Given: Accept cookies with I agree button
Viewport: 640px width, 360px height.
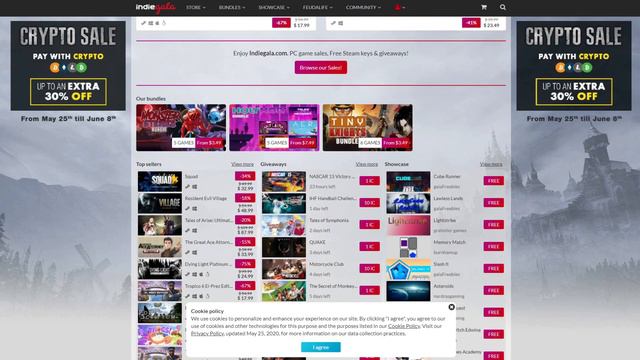Looking at the screenshot, I should 321,347.
